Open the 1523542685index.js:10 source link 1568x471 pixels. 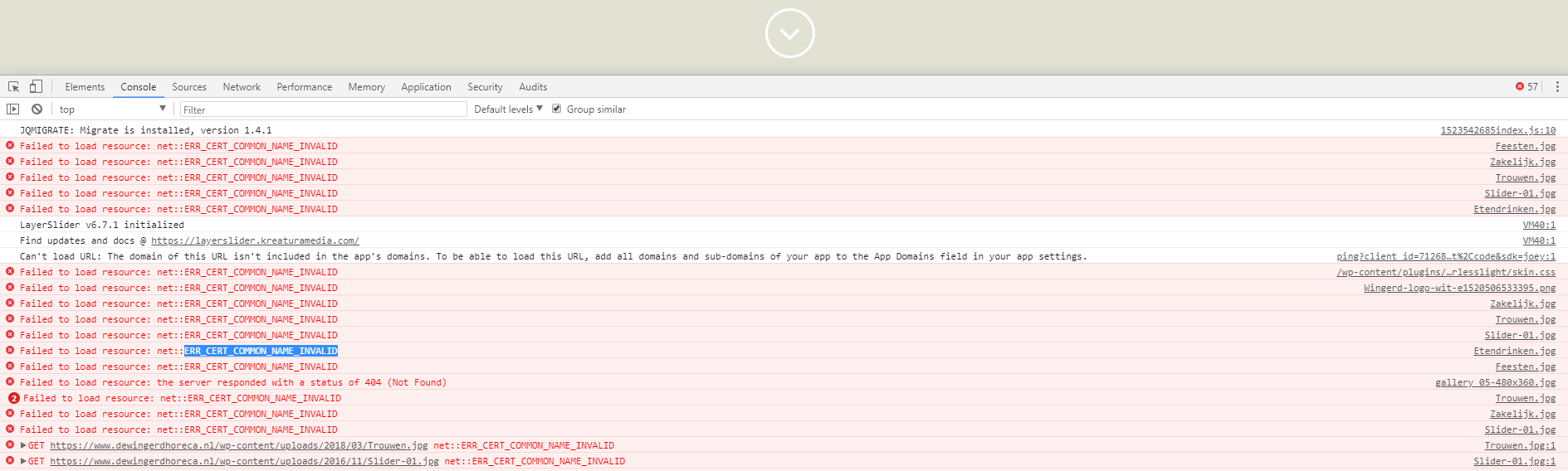click(1497, 131)
